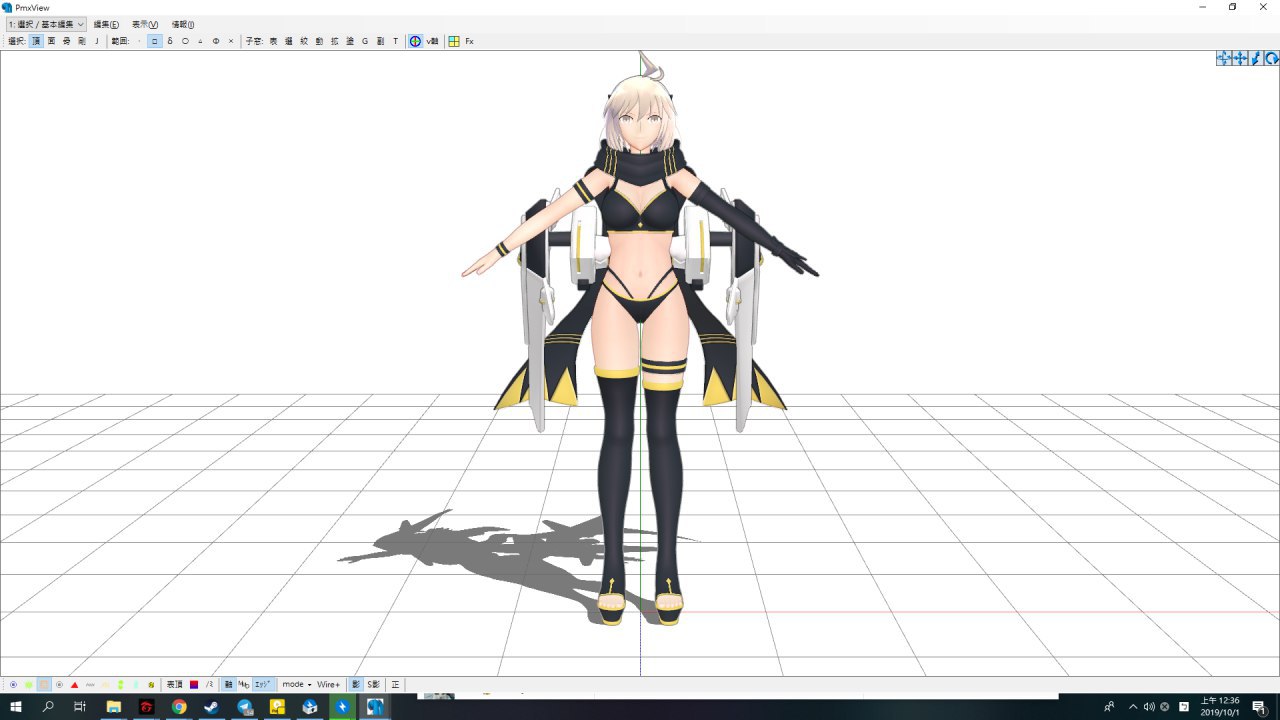
Task: Click the diagonal arrow zoom view icon
Action: [1256, 59]
